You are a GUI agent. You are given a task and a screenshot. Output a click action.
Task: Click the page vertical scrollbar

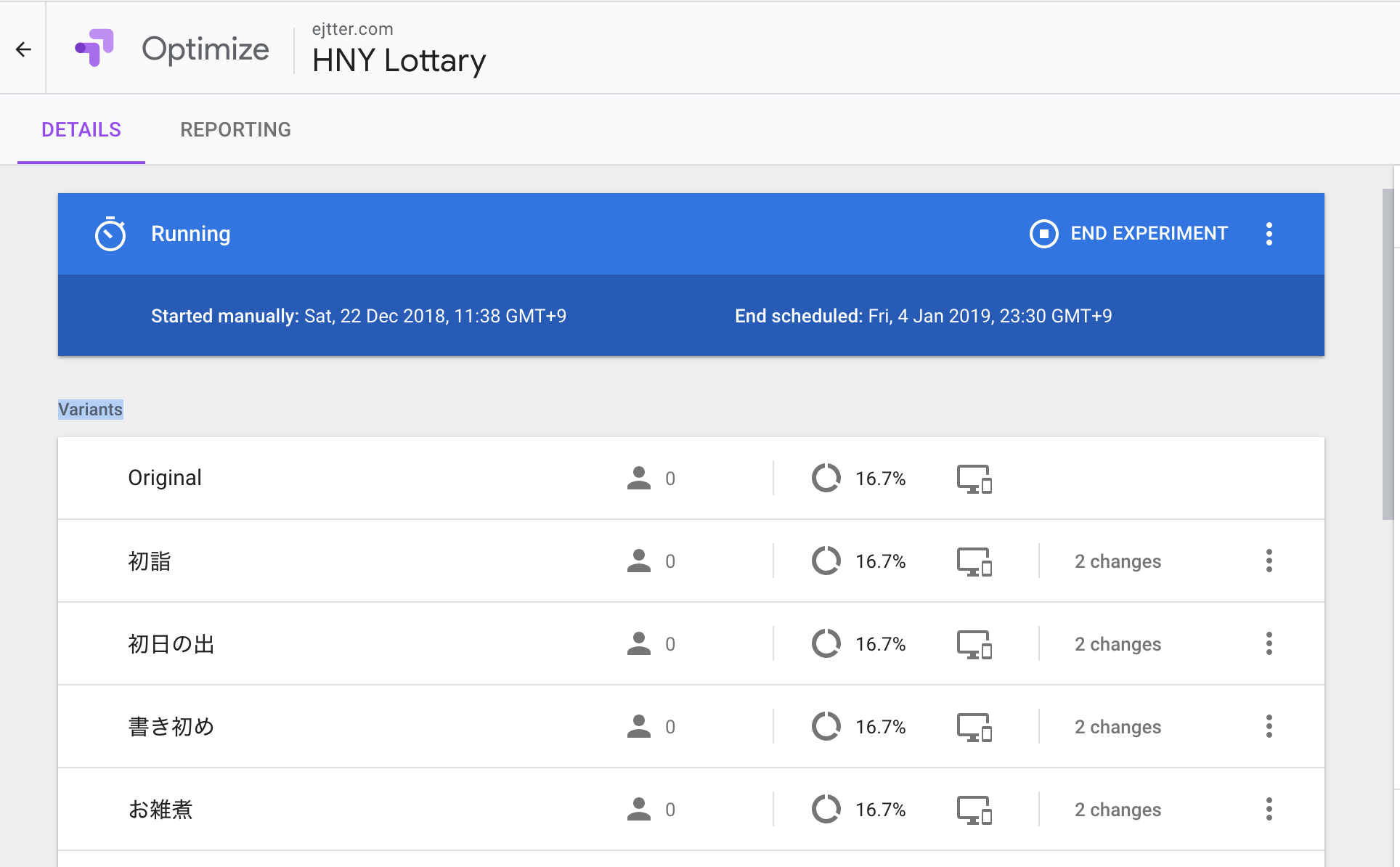pos(1388,354)
